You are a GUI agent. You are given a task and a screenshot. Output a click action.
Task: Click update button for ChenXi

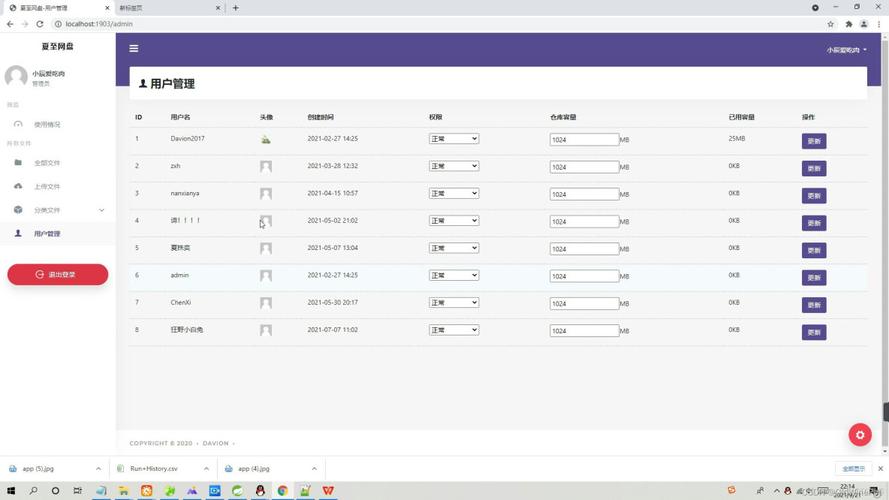coord(814,305)
